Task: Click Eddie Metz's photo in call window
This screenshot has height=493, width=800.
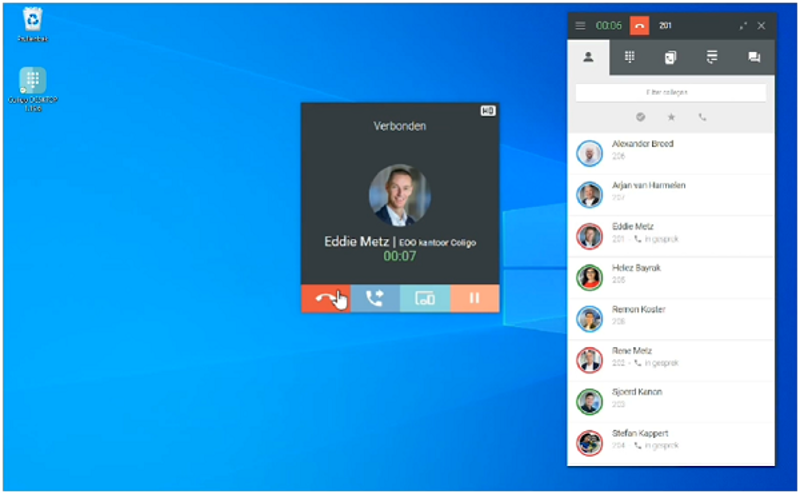Action: click(399, 195)
